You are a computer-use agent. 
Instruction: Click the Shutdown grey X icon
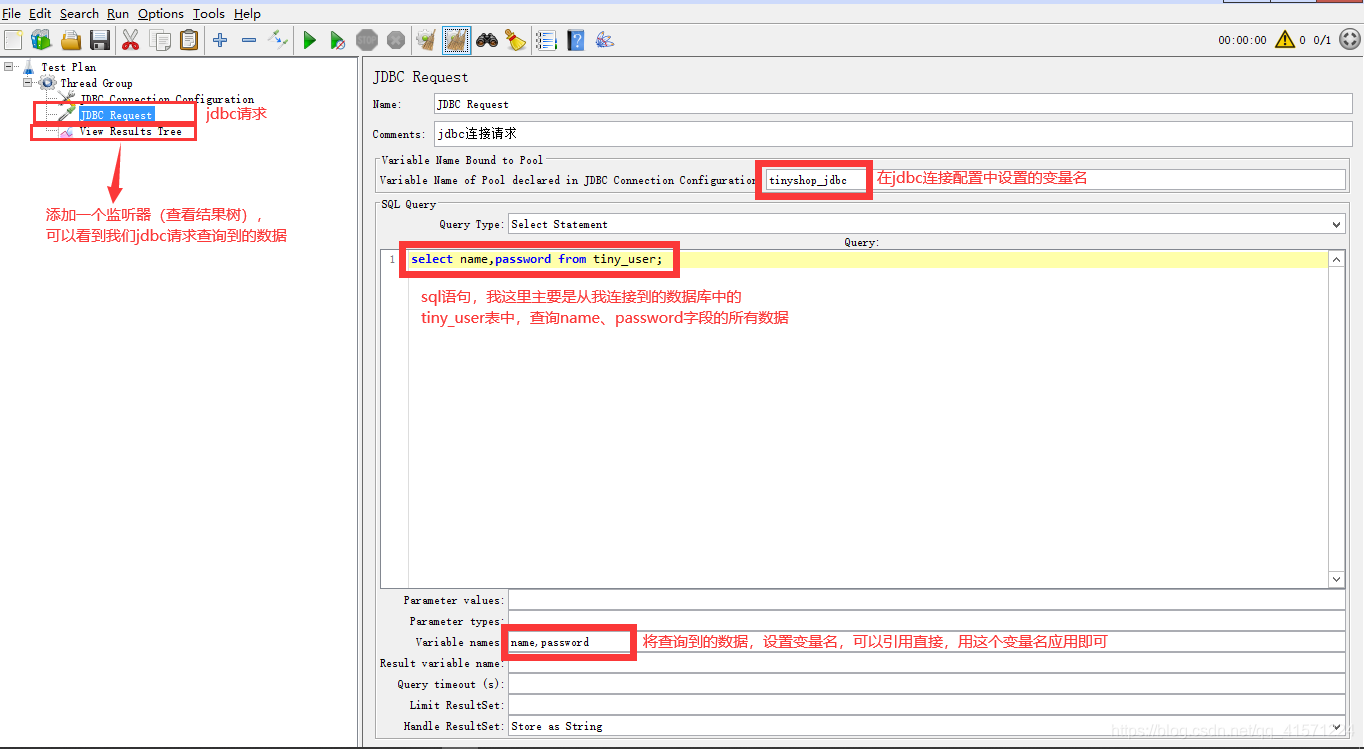(396, 40)
